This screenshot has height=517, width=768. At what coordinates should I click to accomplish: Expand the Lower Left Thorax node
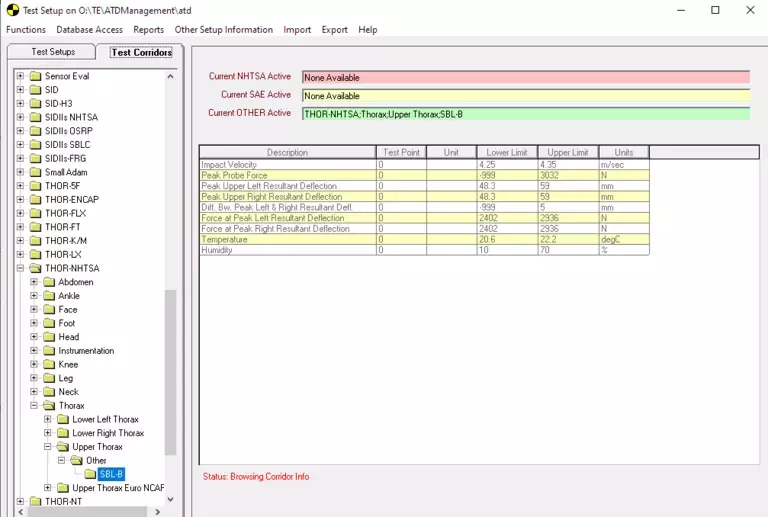(x=48, y=419)
